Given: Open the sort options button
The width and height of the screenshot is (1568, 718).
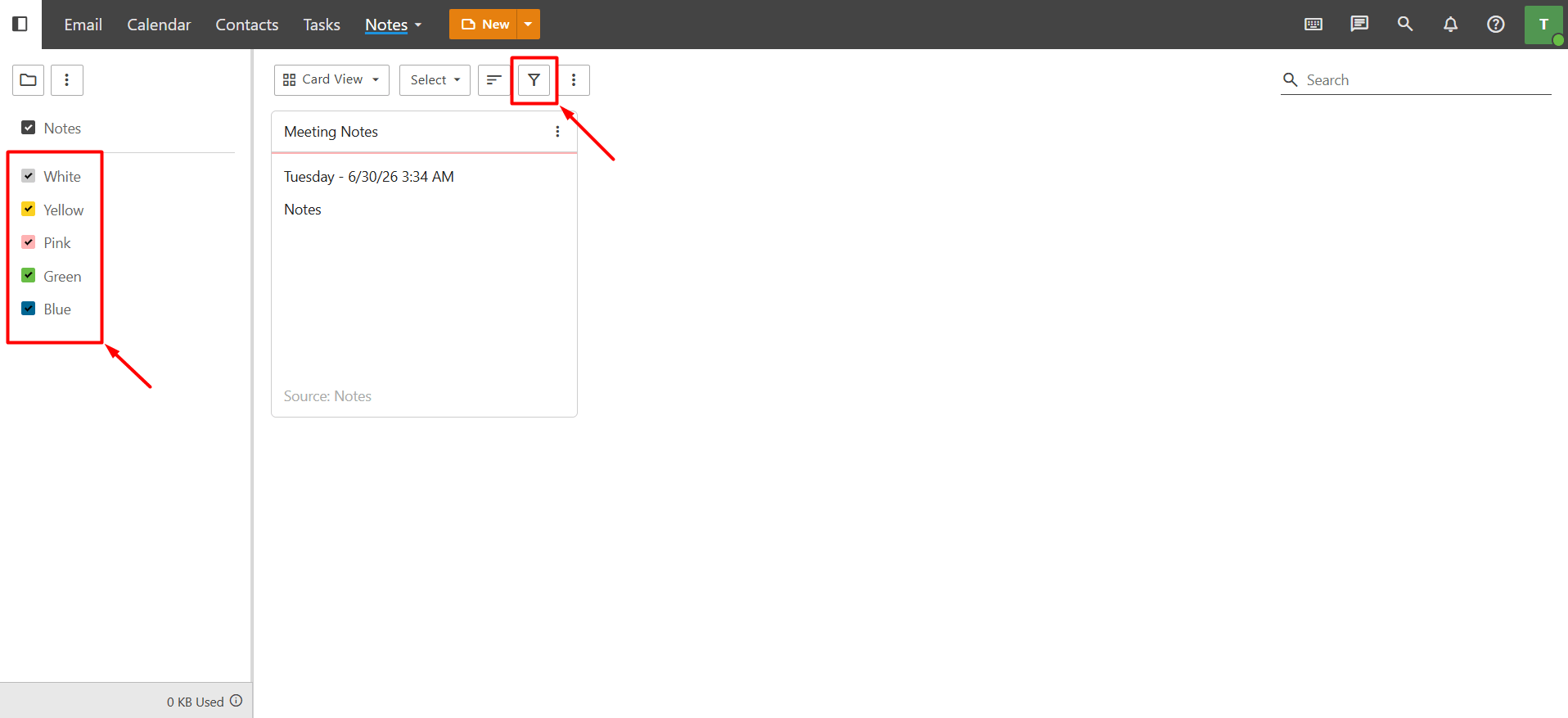Looking at the screenshot, I should 493,80.
